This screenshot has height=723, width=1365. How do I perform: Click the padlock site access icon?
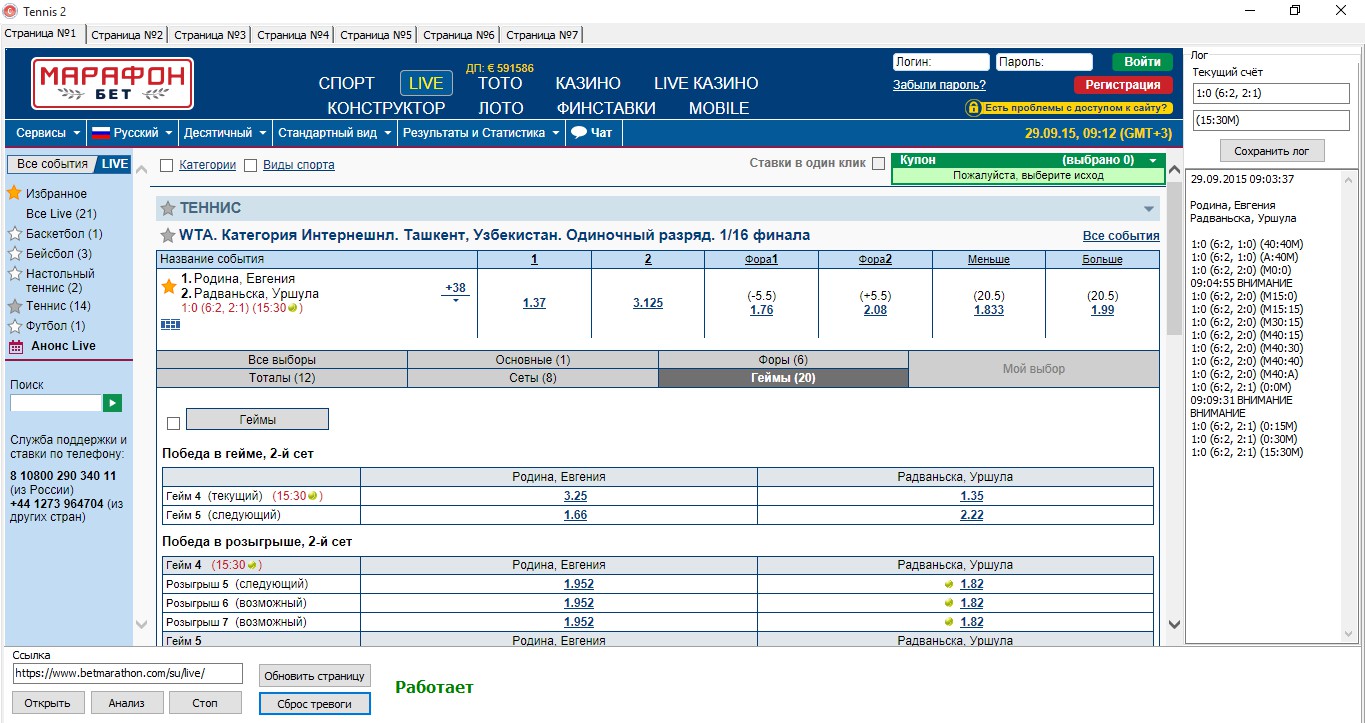click(972, 107)
